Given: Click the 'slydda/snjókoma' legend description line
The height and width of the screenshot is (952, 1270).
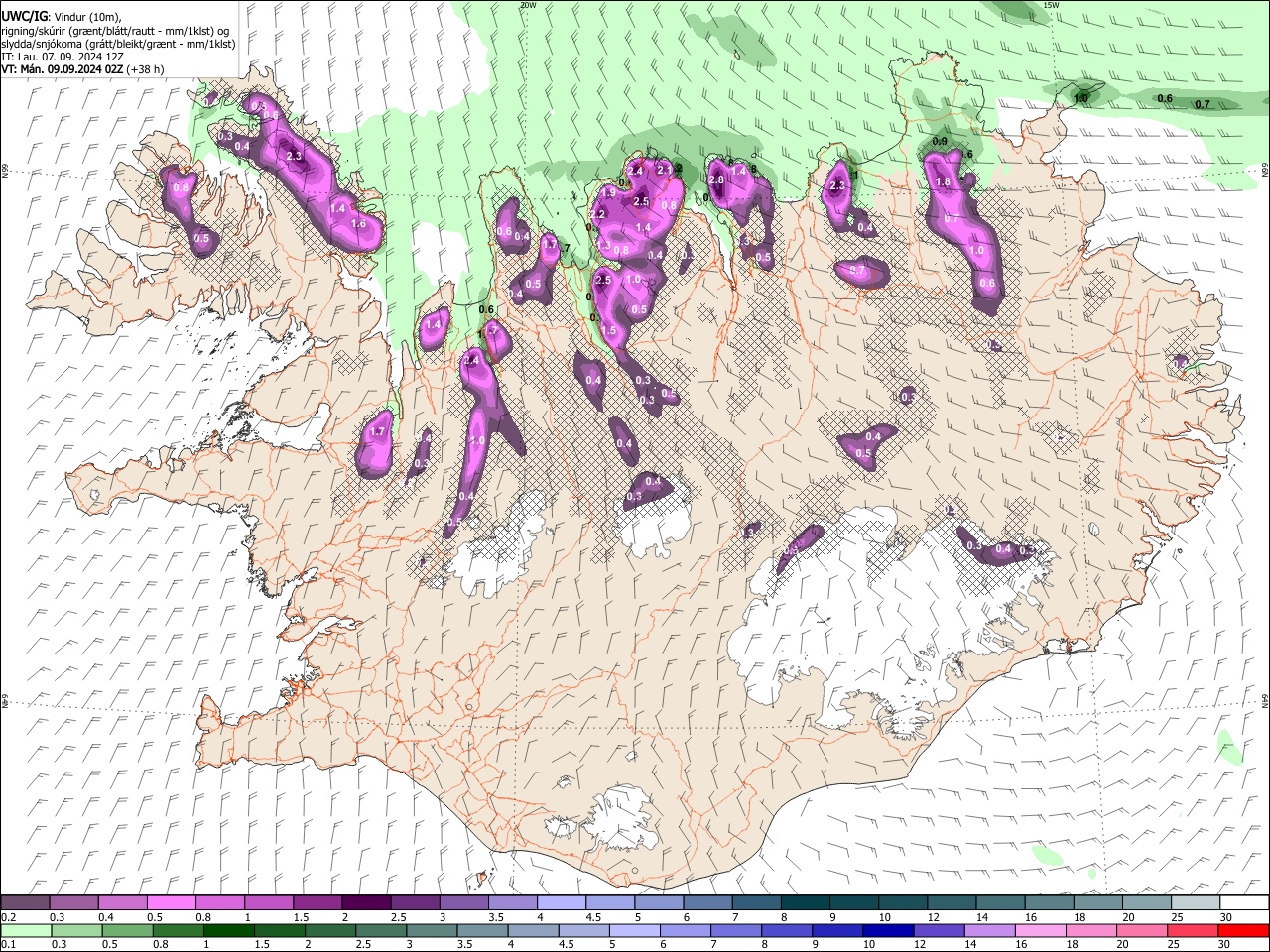Looking at the screenshot, I should coord(118,44).
